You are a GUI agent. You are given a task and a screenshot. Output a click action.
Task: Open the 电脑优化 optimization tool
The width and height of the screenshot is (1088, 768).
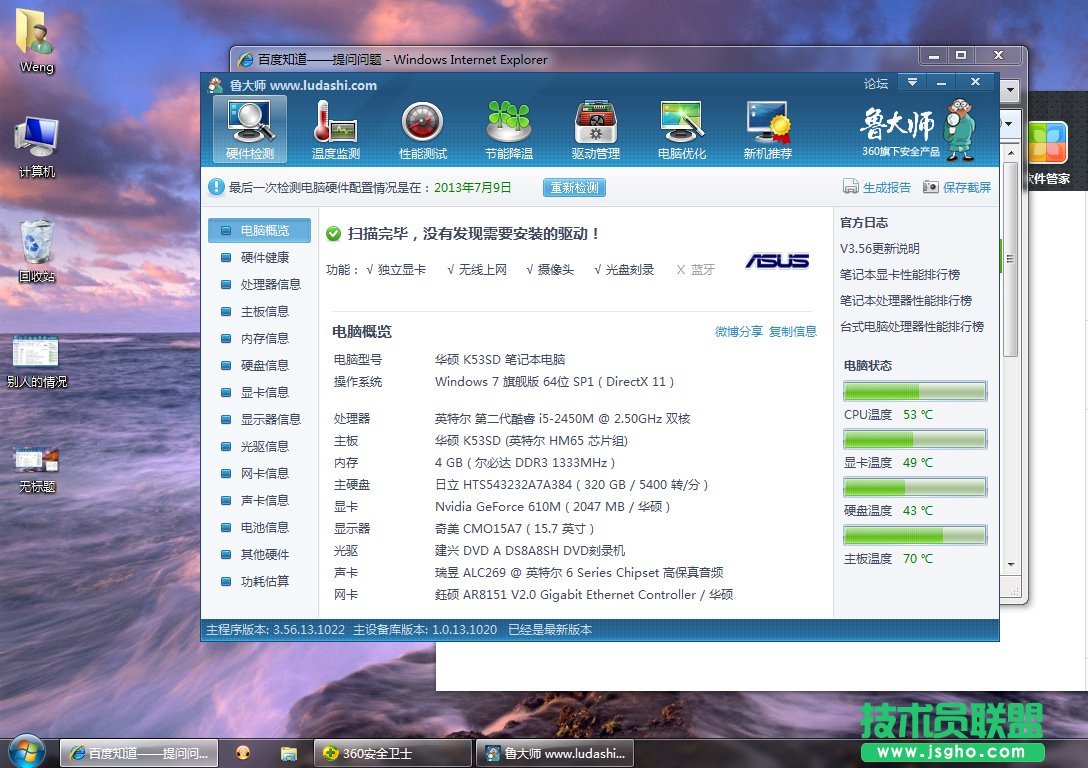(682, 128)
